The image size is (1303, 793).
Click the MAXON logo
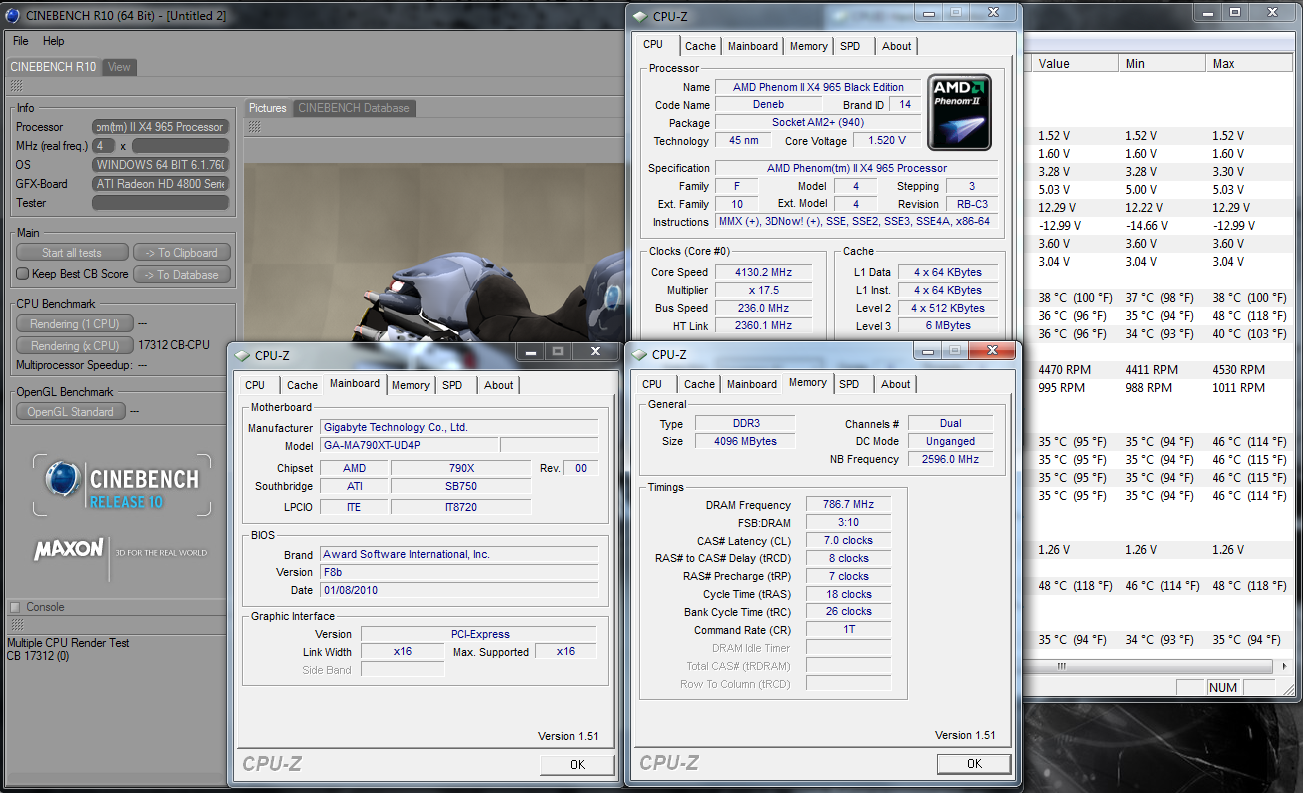tap(70, 549)
